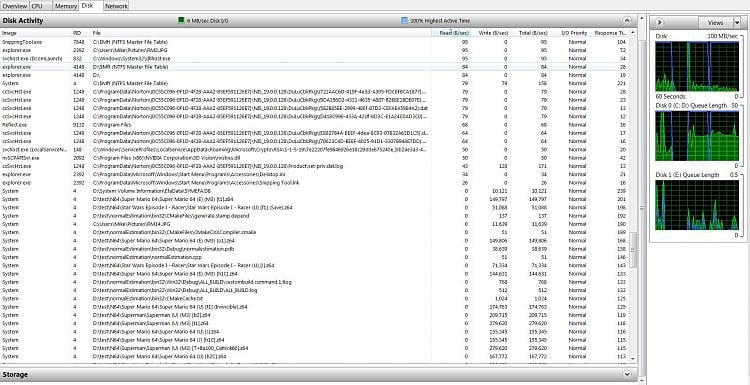750x385 pixels.
Task: Click the C:\Program Files path entry
Action: 112,125
